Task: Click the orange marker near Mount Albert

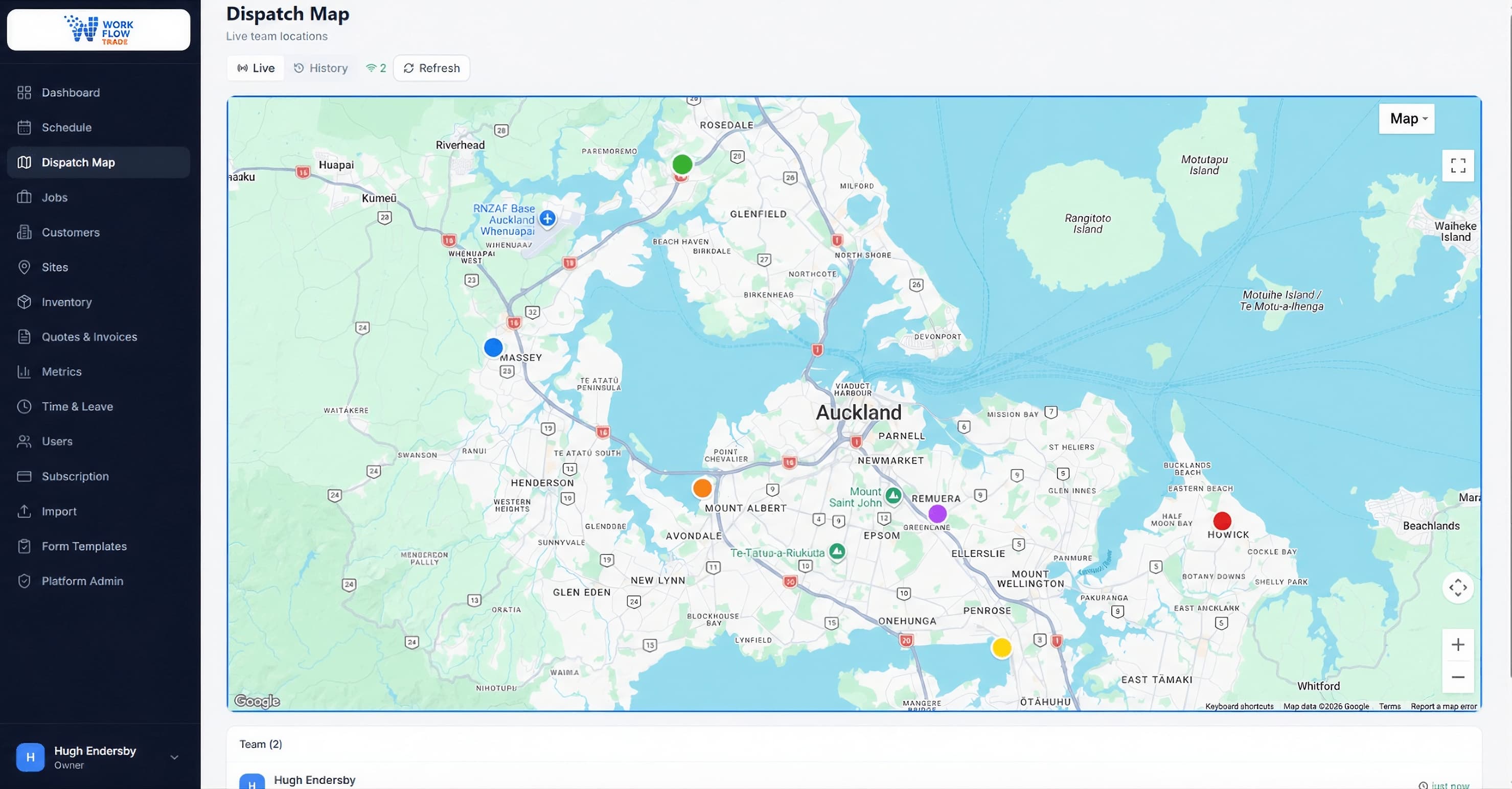Action: point(702,488)
